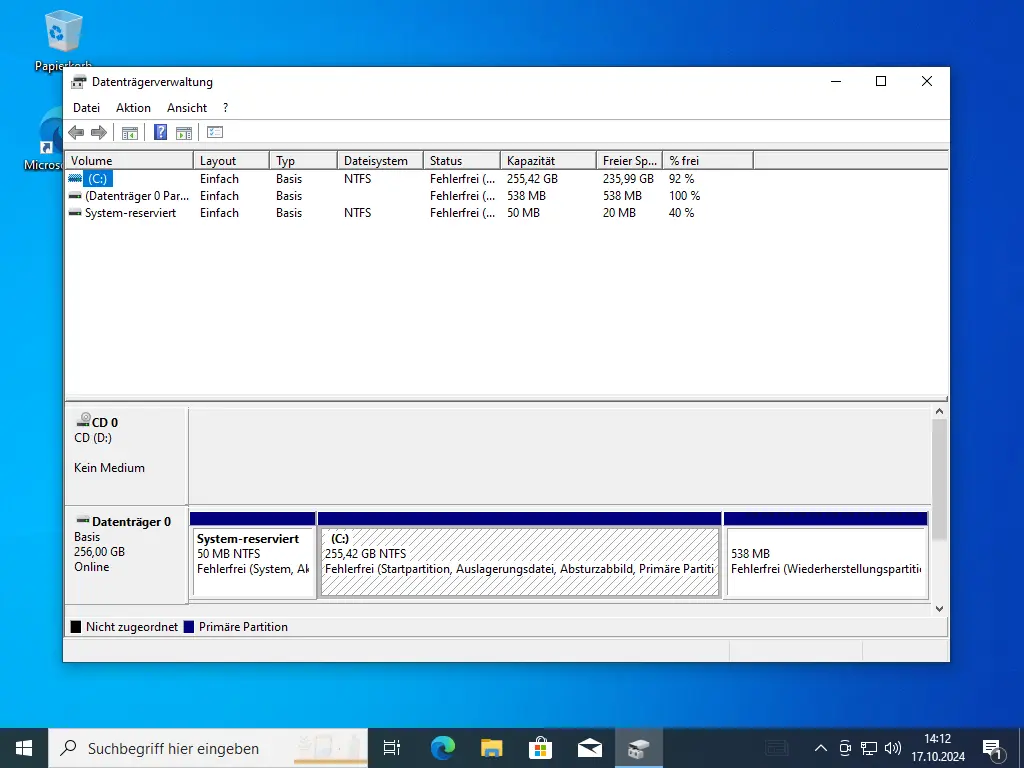Click the Datenträger 0 disk label

click(131, 521)
